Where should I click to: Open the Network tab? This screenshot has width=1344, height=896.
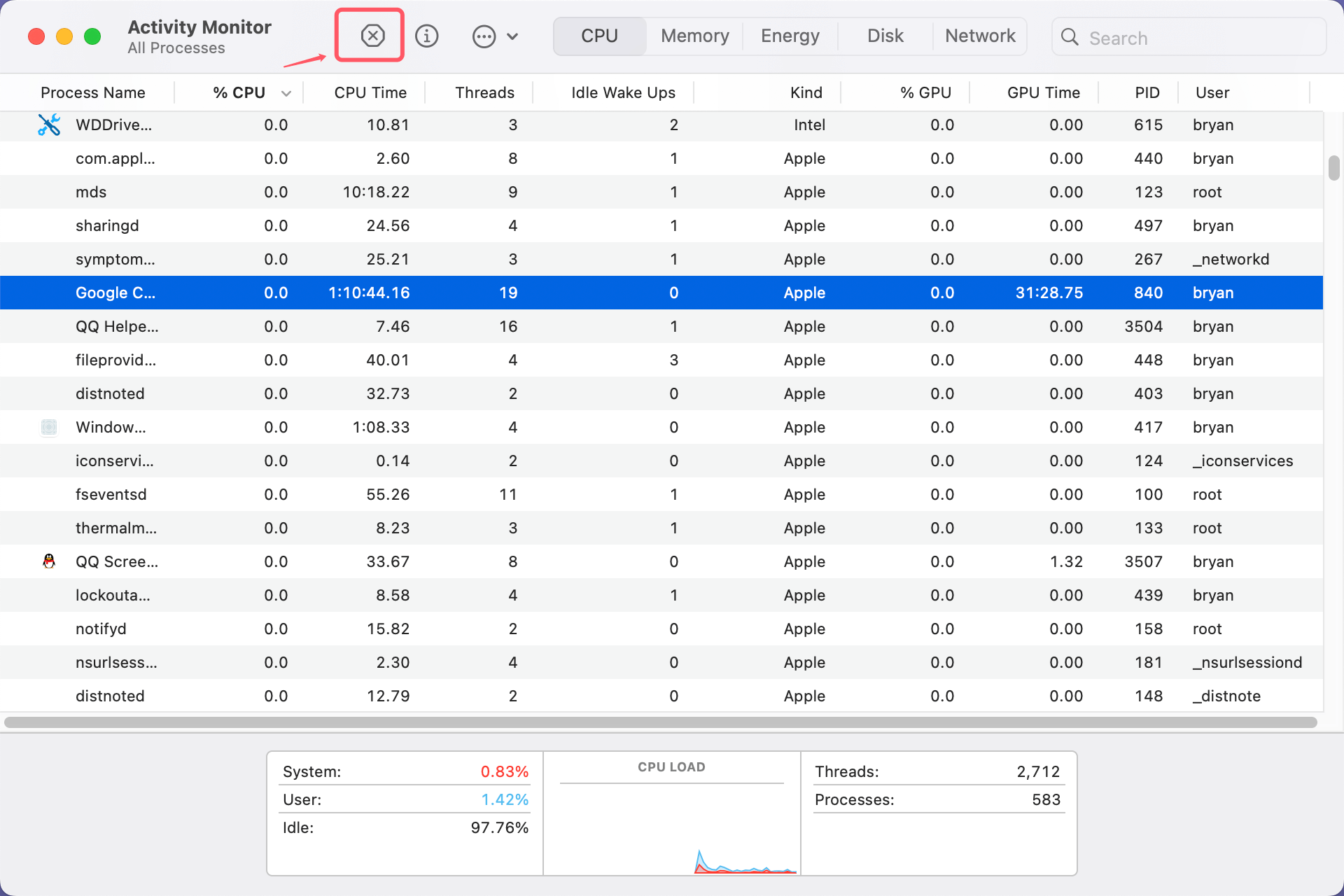pos(979,35)
